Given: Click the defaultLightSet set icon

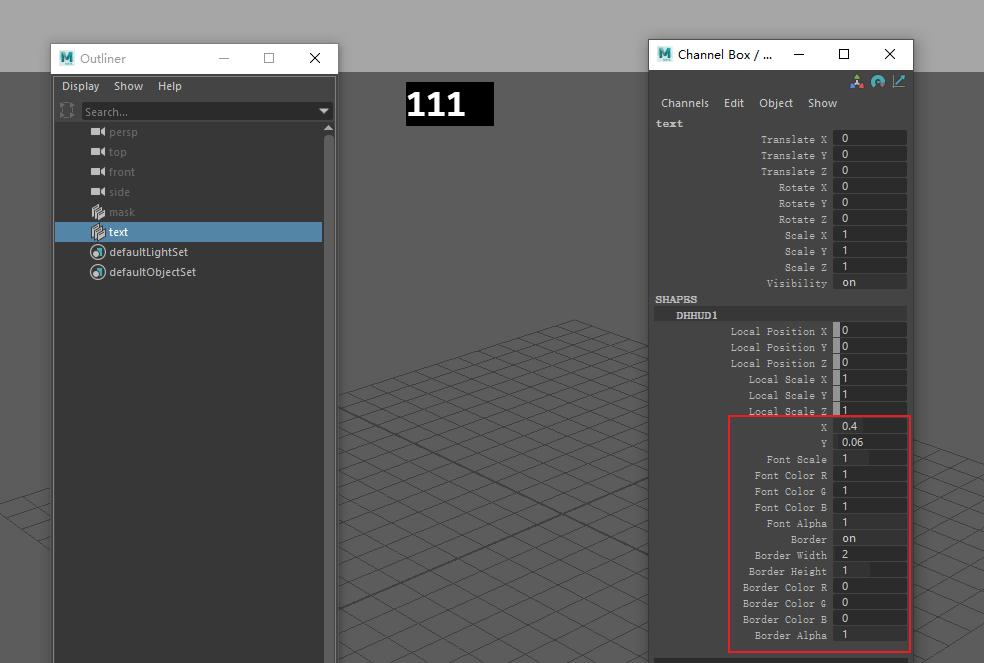Looking at the screenshot, I should [x=98, y=252].
